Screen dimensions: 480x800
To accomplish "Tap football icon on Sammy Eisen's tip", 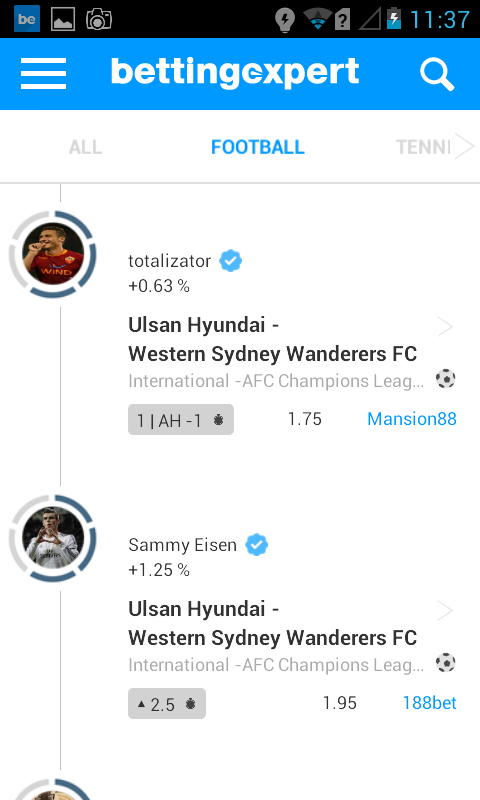I will (x=445, y=663).
